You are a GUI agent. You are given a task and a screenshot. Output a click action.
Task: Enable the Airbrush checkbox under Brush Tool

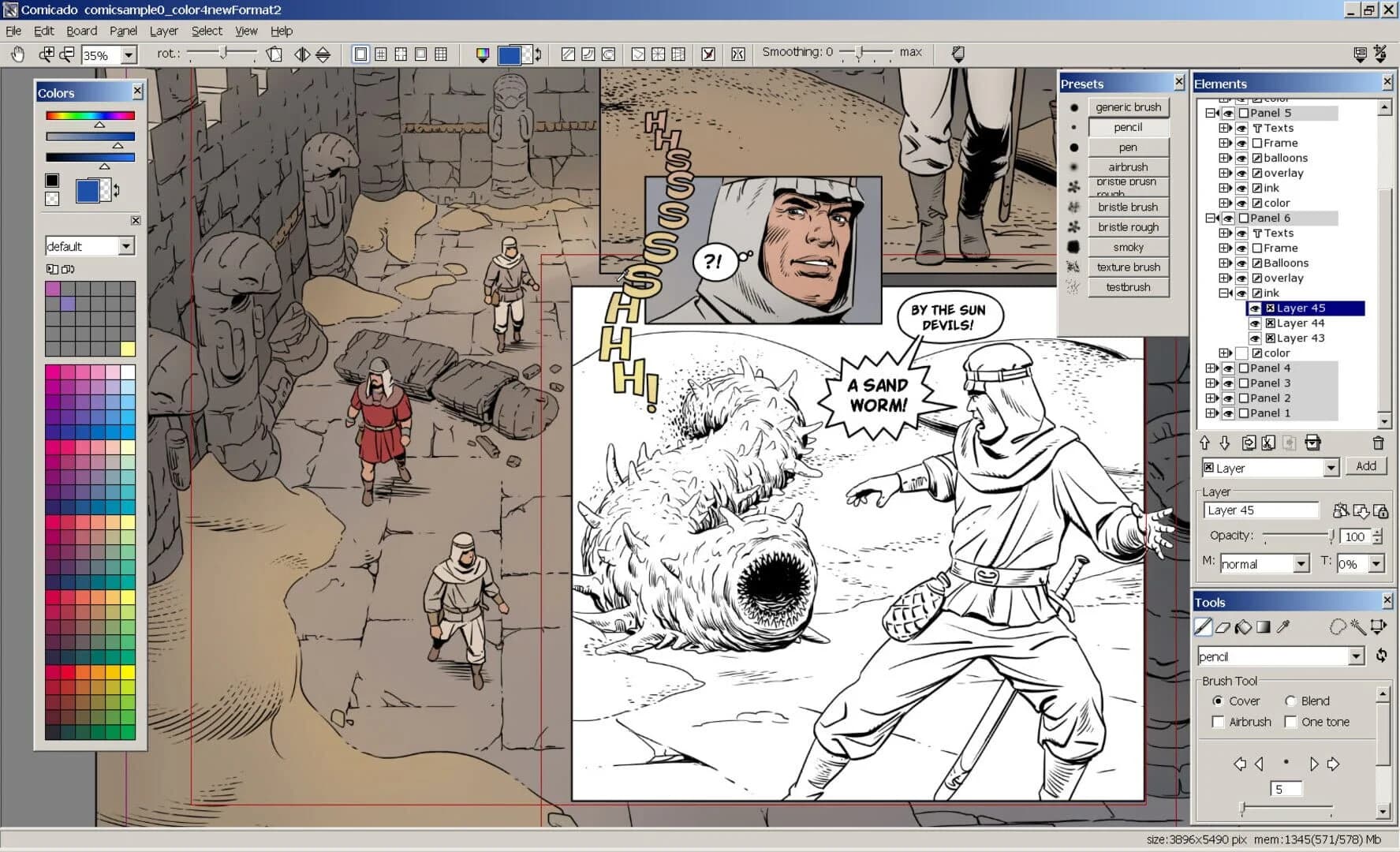[x=1220, y=721]
